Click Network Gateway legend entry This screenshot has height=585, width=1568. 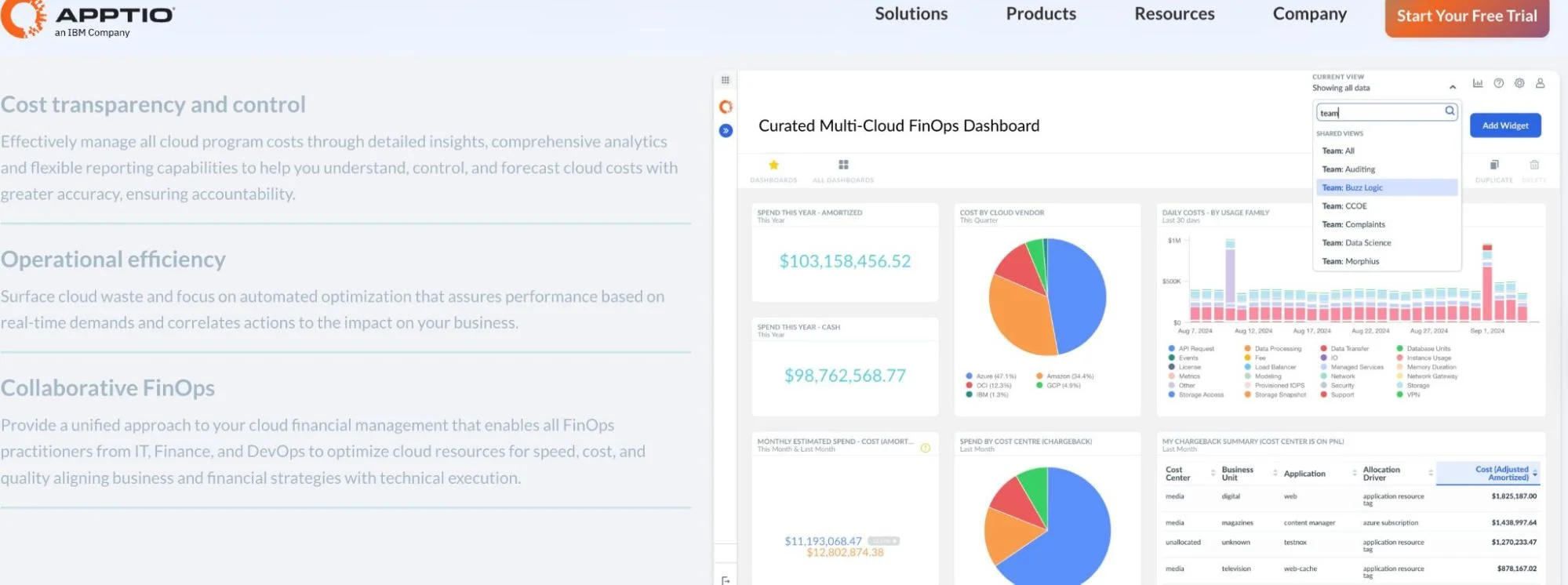point(1427,376)
